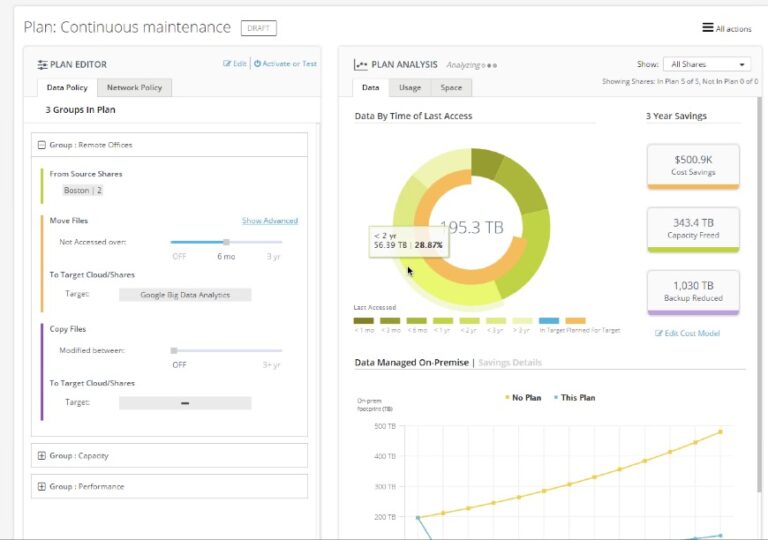Select the Google Big Data Analytics target
Screen dimensions: 768x540
point(185,295)
